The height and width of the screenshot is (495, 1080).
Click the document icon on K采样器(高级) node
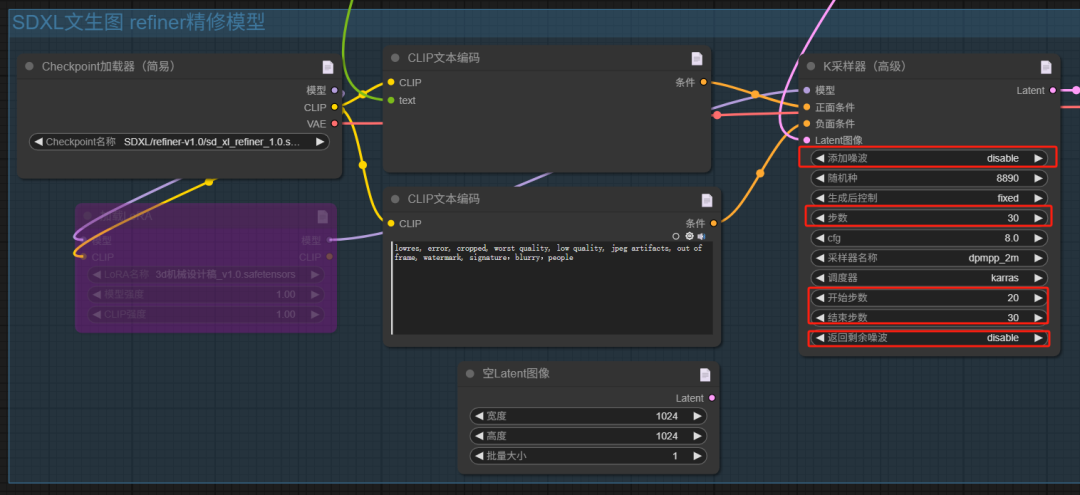[1046, 67]
